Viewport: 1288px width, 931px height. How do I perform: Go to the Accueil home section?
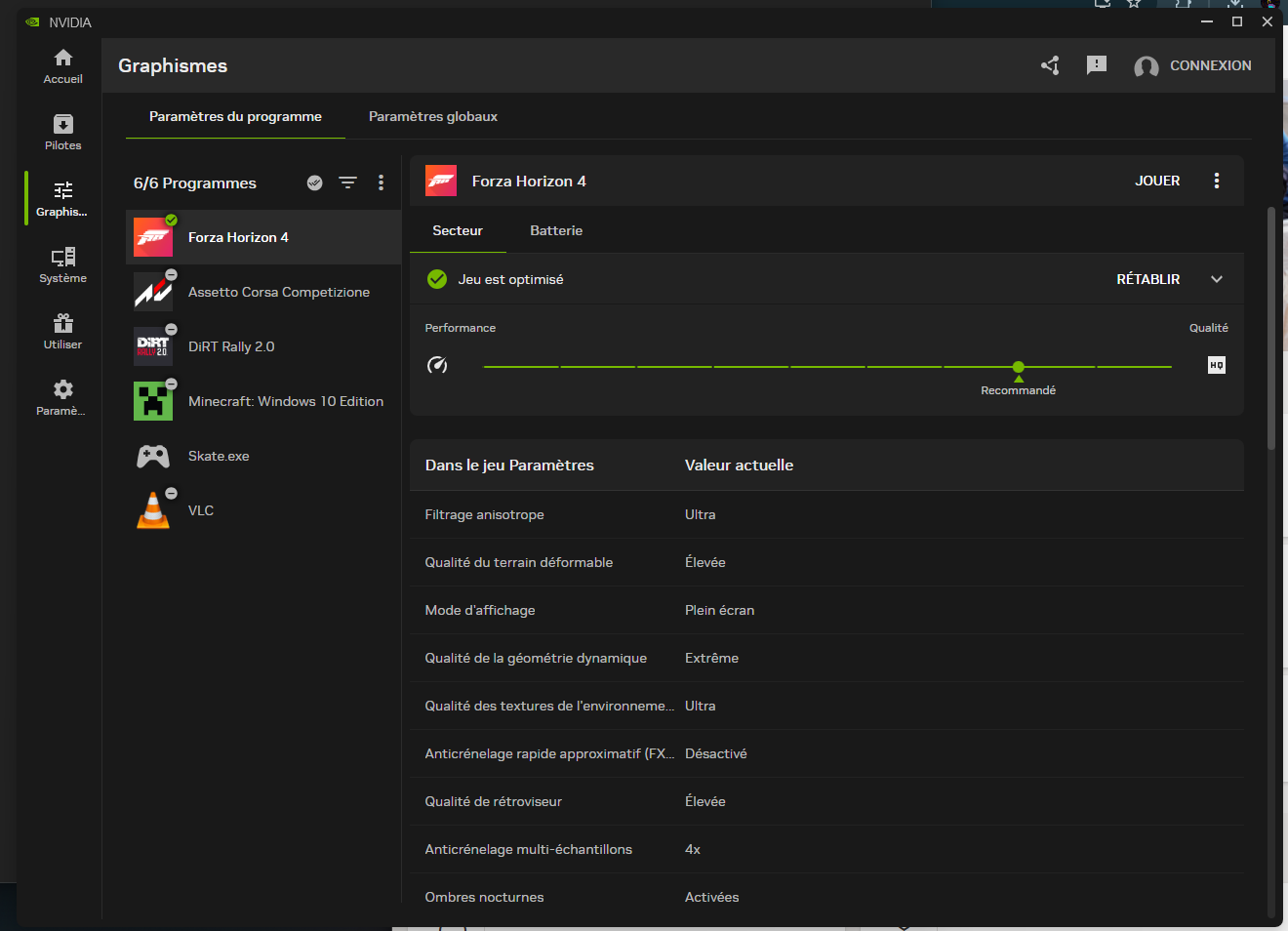tap(62, 66)
